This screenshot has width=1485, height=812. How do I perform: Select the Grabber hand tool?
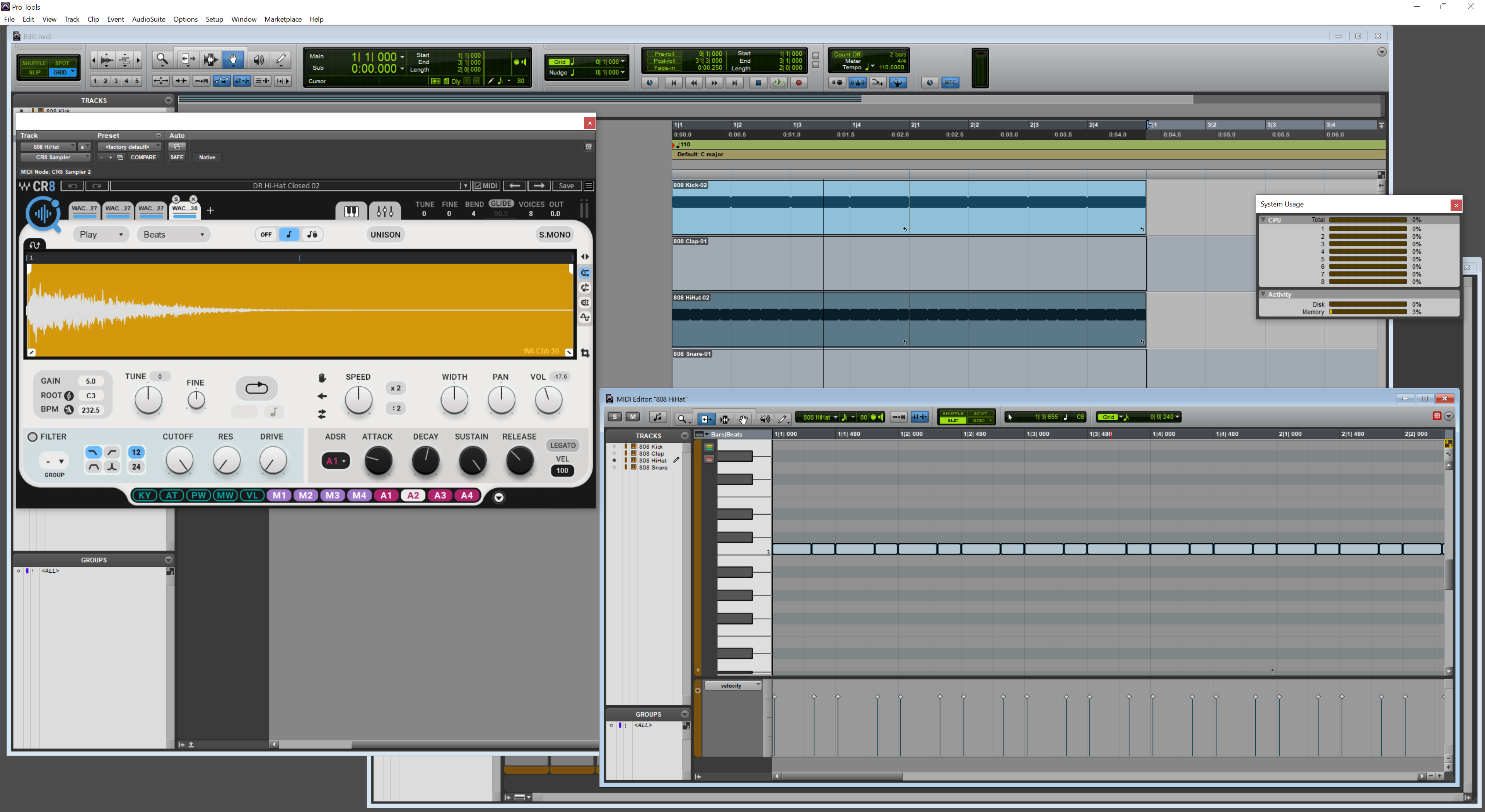click(x=233, y=60)
